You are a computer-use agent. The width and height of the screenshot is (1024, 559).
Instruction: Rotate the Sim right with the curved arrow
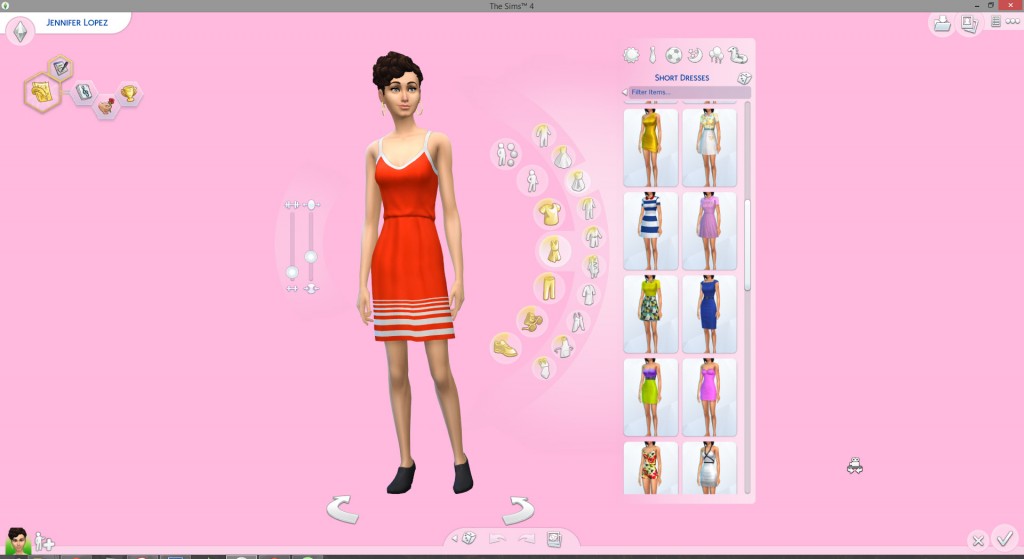coord(519,509)
